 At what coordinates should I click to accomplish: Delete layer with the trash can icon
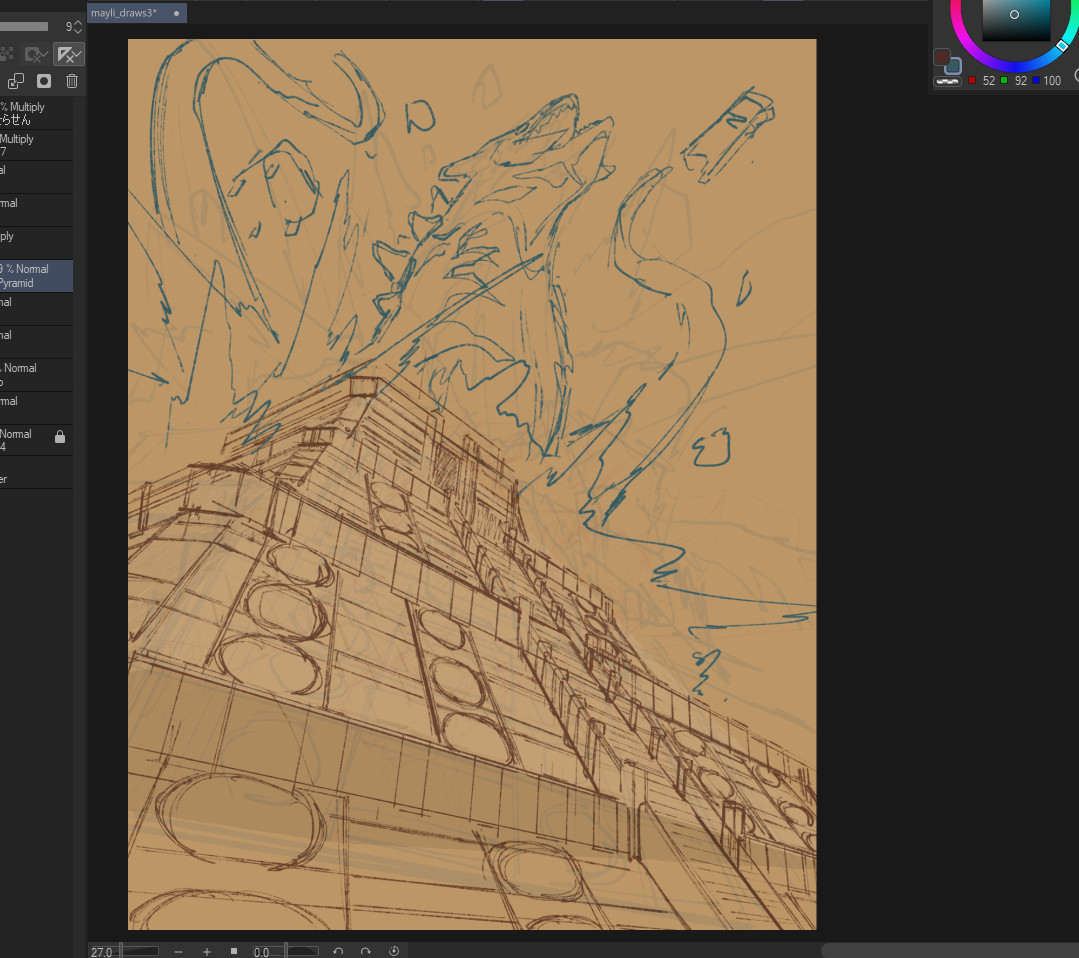72,81
